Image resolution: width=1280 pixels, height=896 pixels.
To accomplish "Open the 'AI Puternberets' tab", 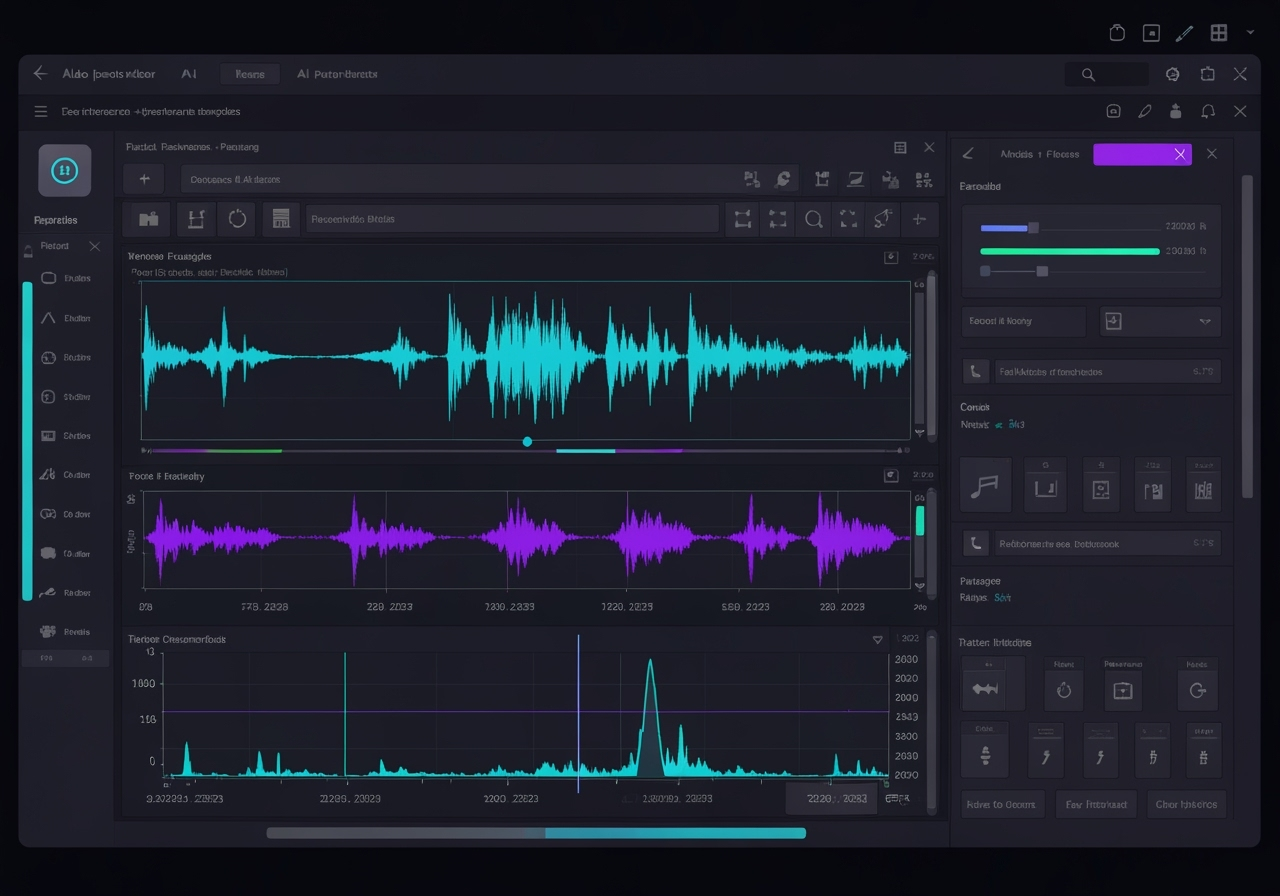I will click(x=337, y=74).
